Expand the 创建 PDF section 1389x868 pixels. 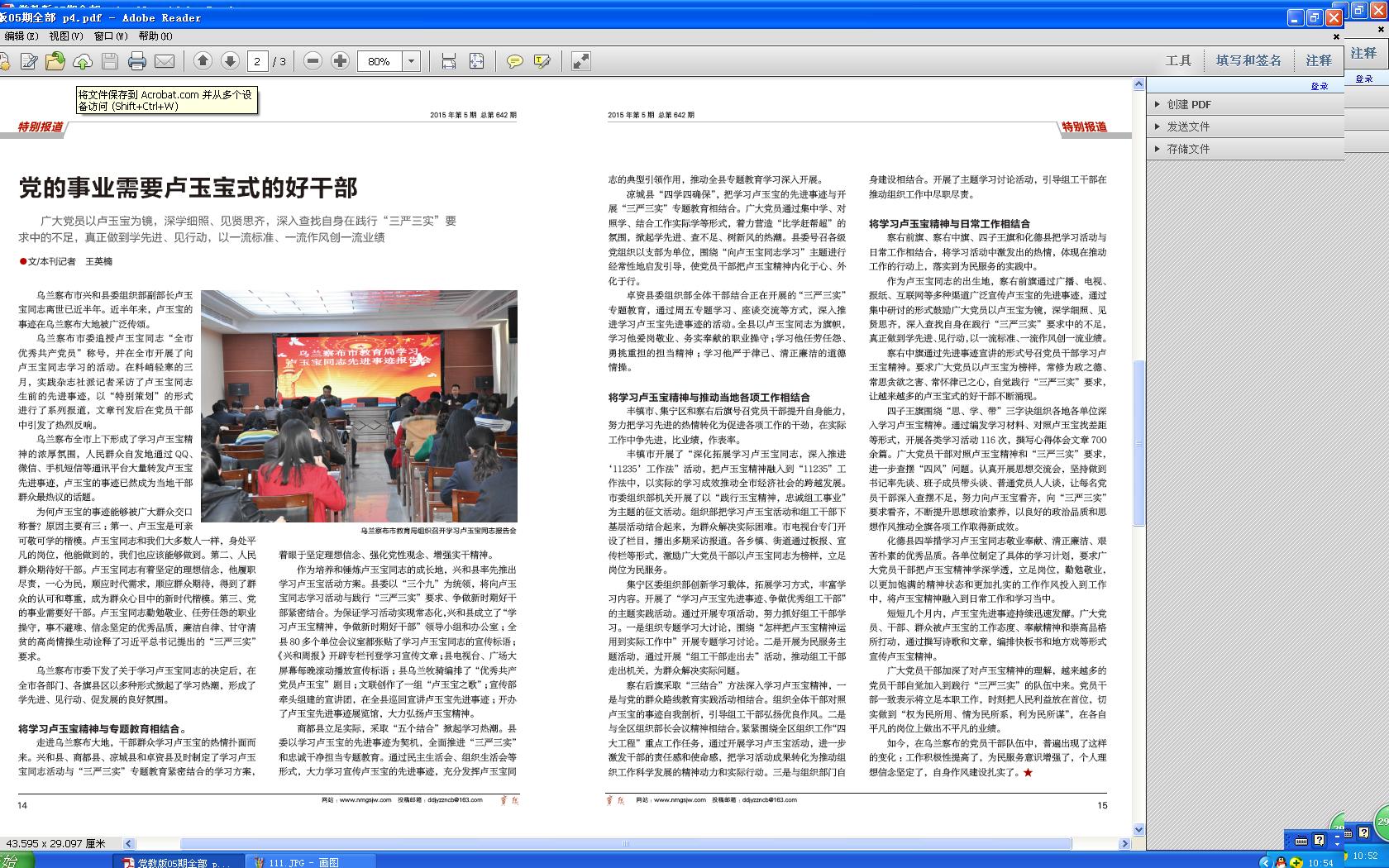[x=1188, y=104]
